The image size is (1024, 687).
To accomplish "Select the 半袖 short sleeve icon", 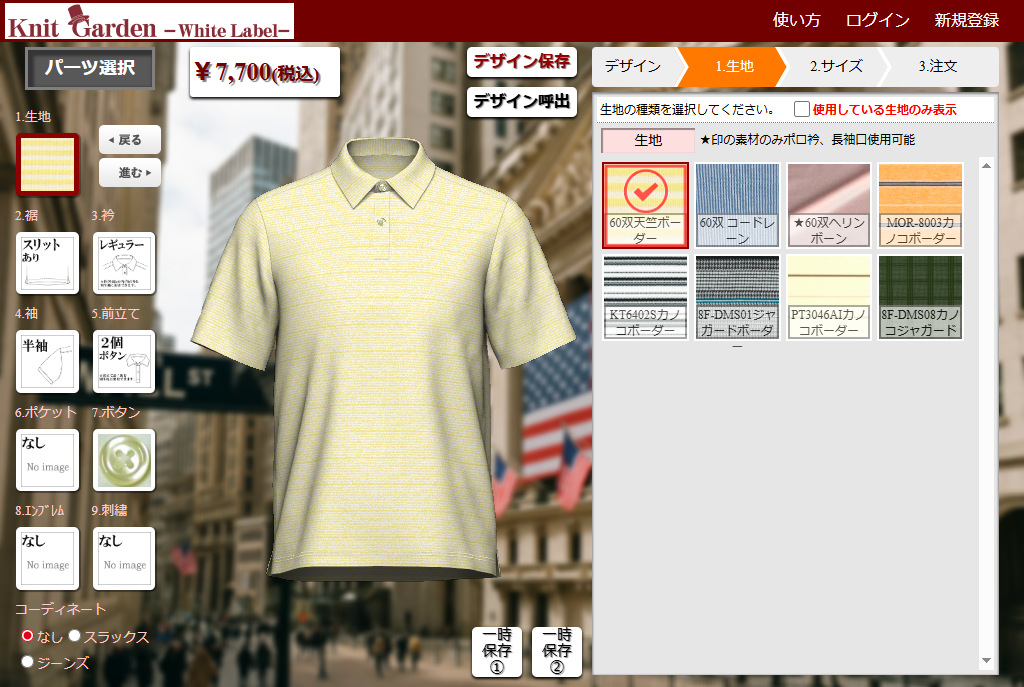I will coord(47,361).
